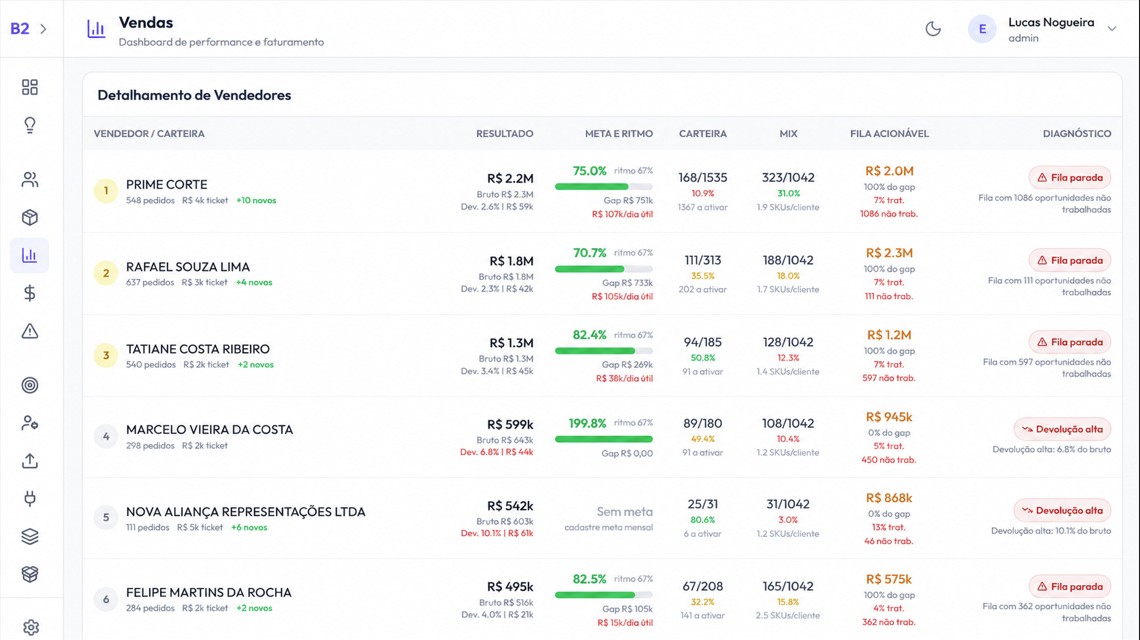The image size is (1140, 640).
Task: Click the R$ 2.2M result value
Action: tap(510, 179)
